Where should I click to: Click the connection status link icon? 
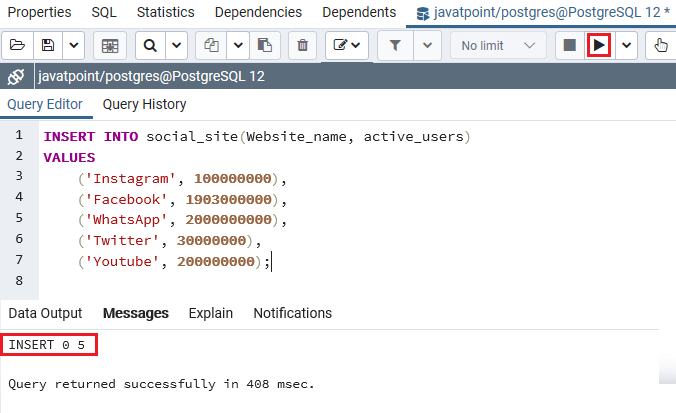click(16, 77)
